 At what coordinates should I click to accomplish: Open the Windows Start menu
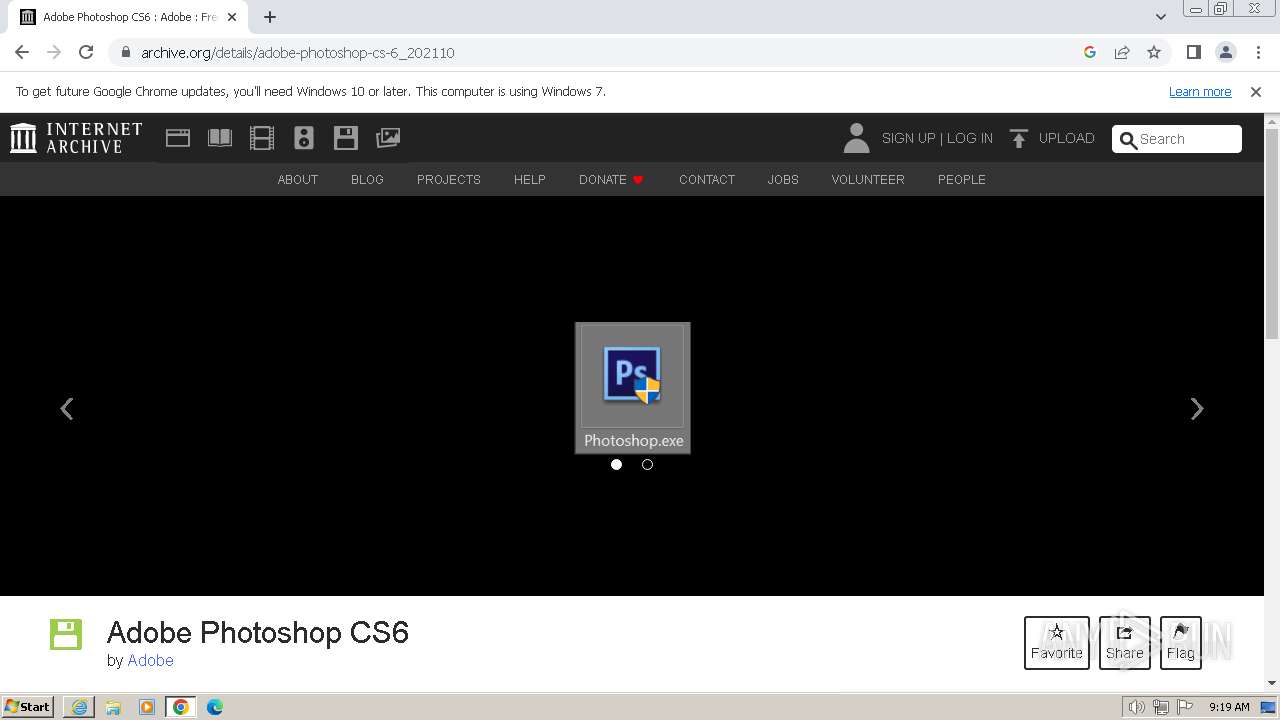[x=28, y=707]
